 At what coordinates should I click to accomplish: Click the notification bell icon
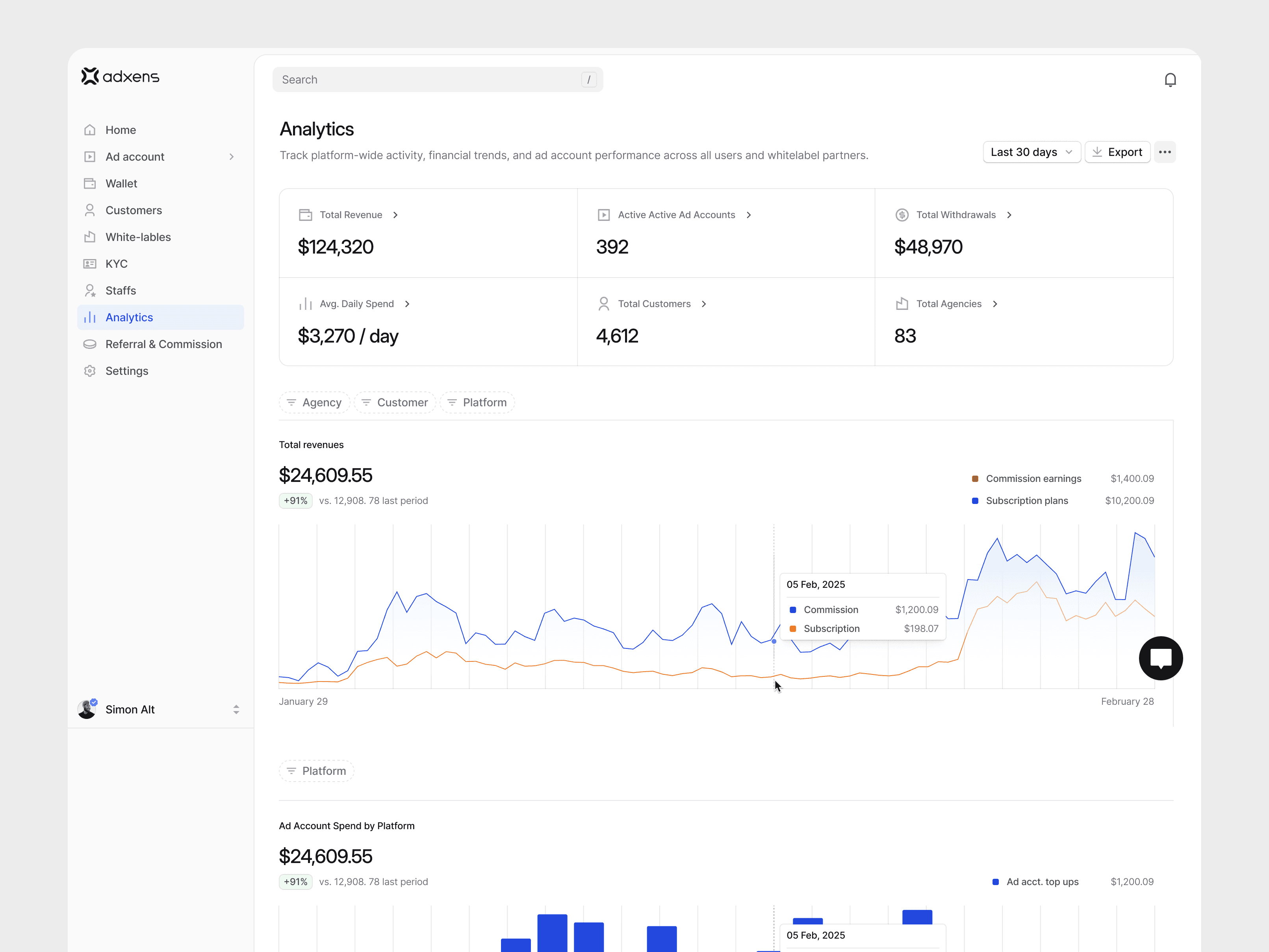pyautogui.click(x=1170, y=80)
